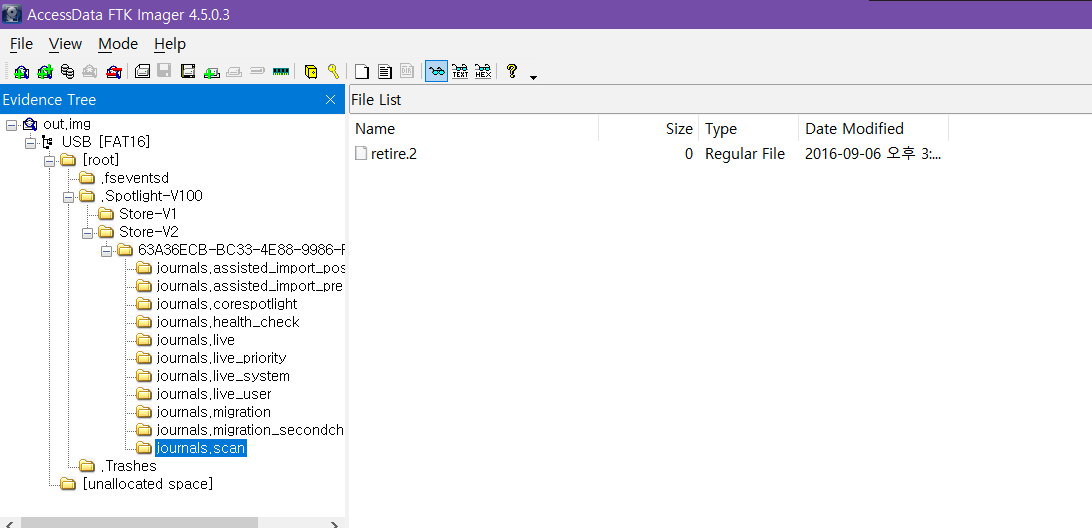
Task: Select the .Trashes folder
Action: [x=128, y=465]
